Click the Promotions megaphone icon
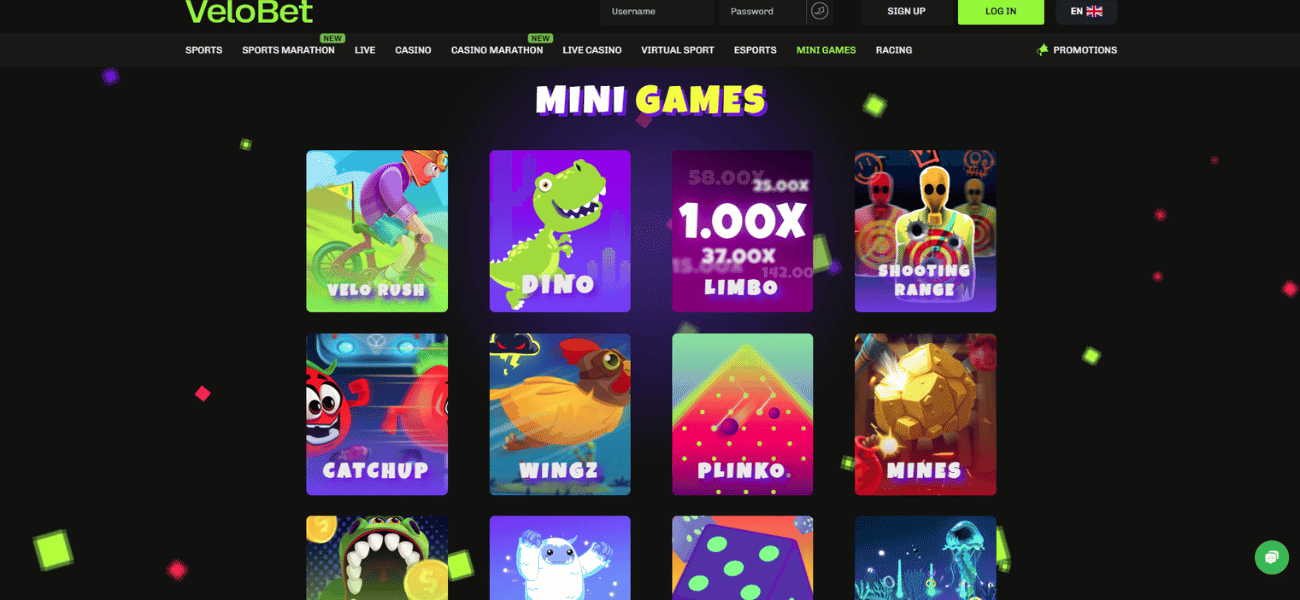The image size is (1300, 600). (x=1043, y=50)
